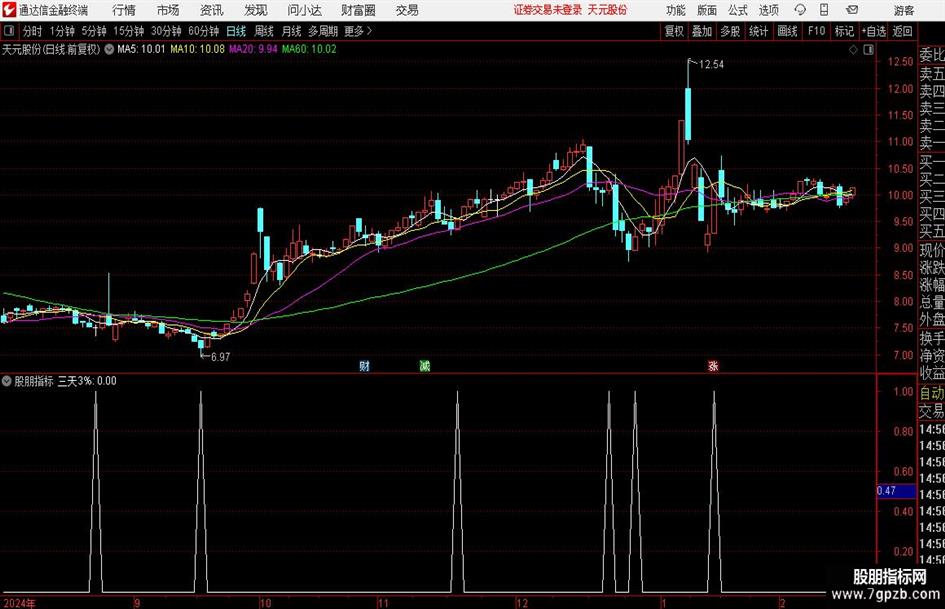Screen dimensions: 945x609
Task: Select the 周线 weekly chart tab
Action: click(x=263, y=31)
